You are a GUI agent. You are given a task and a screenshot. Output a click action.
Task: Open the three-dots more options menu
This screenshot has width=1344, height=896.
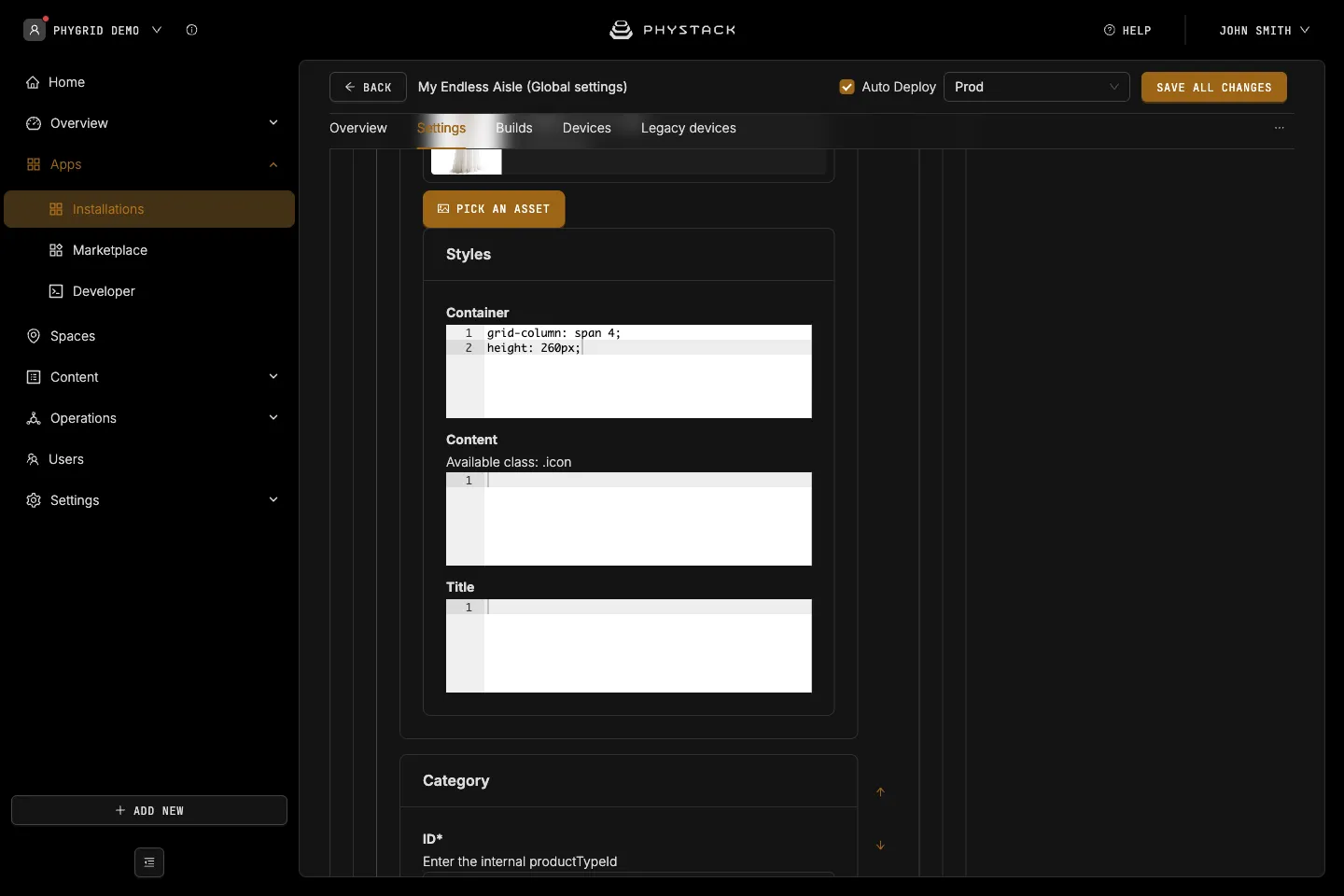point(1280,128)
